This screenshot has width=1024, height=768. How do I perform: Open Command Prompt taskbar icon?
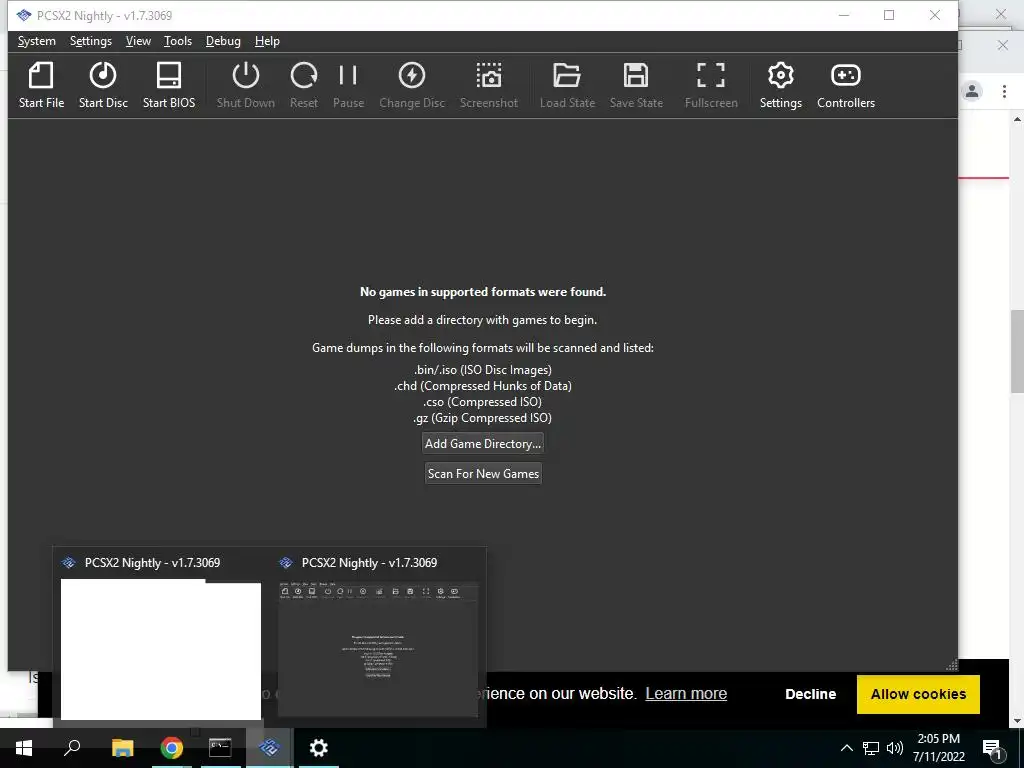coord(220,748)
